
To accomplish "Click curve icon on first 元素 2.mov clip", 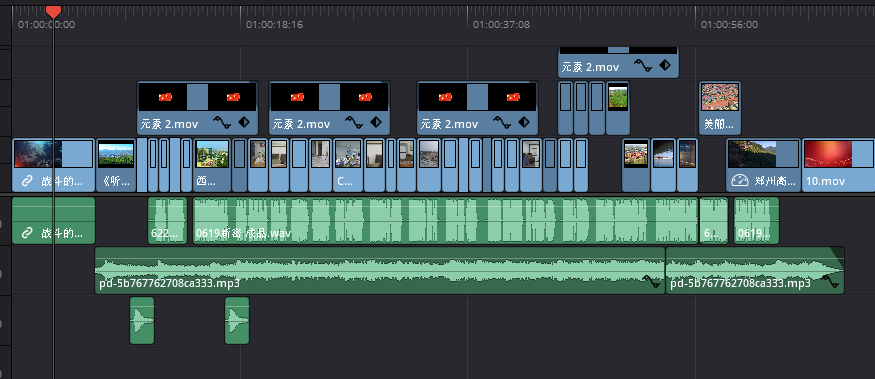I will (x=223, y=123).
